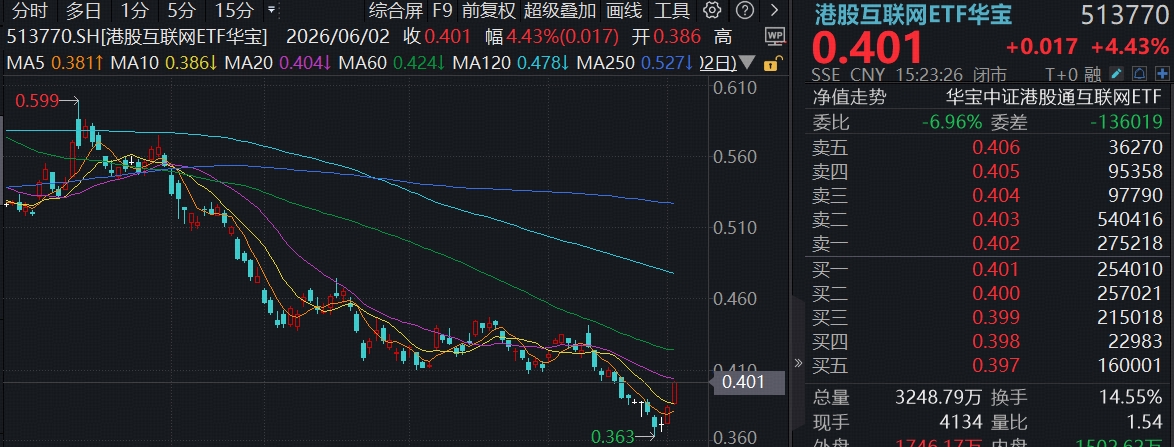Open 综合屏 composite screen
This screenshot has height=447, width=1174.
click(396, 10)
